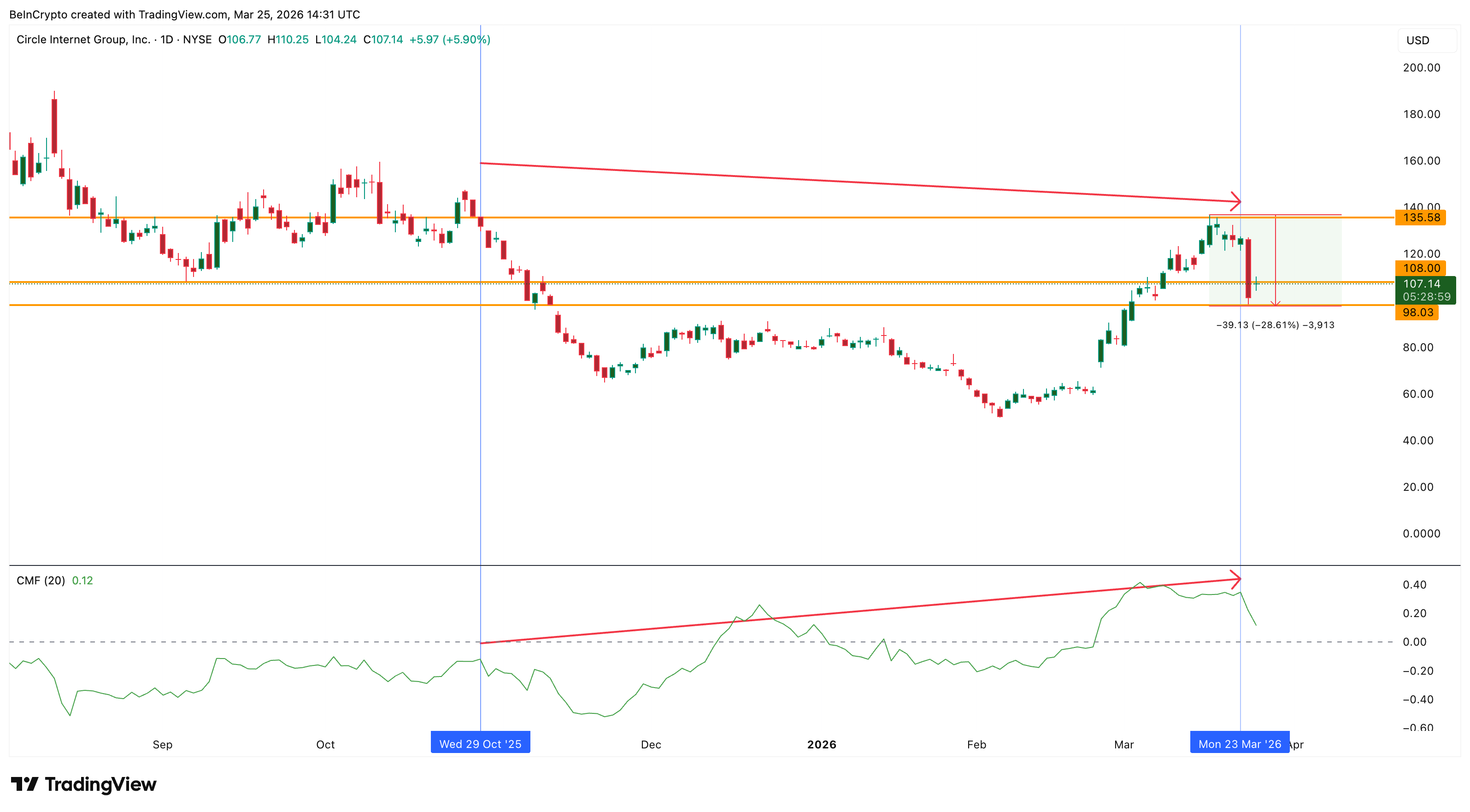Screen dimensions: 1470x812
Task: Open the Circle Internet Group symbol title
Action: point(83,39)
